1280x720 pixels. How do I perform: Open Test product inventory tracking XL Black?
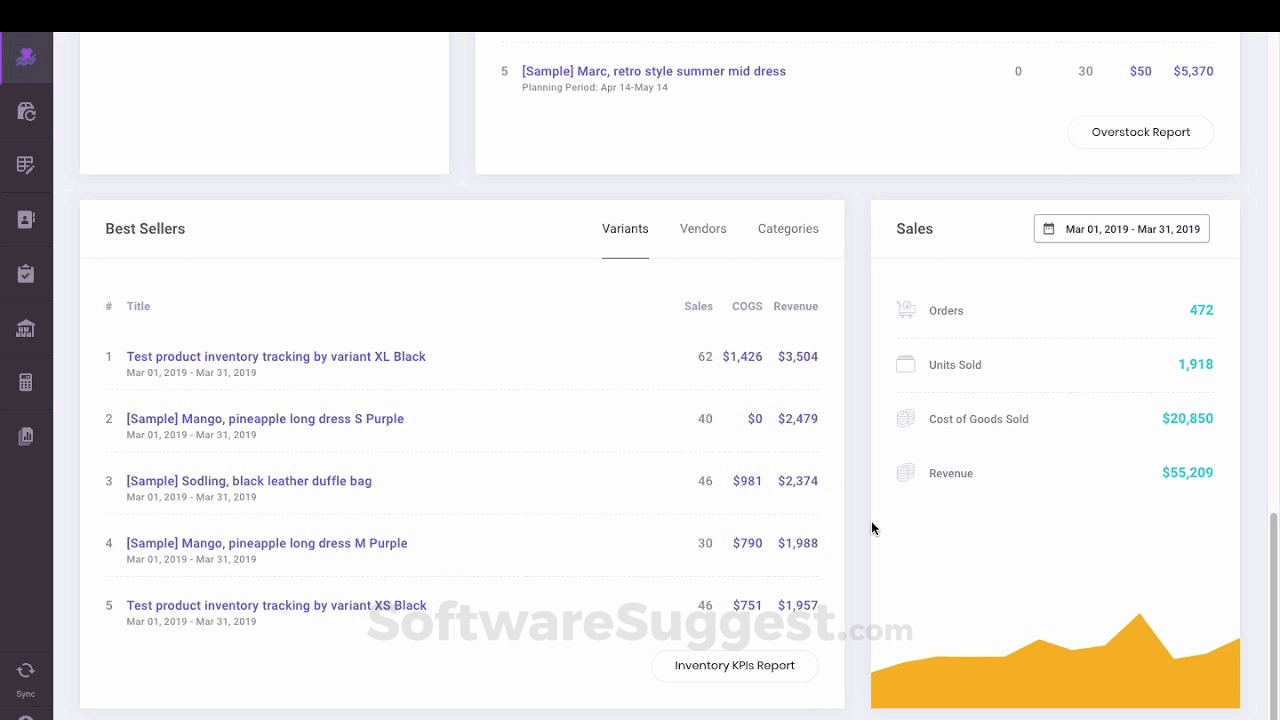tap(276, 356)
